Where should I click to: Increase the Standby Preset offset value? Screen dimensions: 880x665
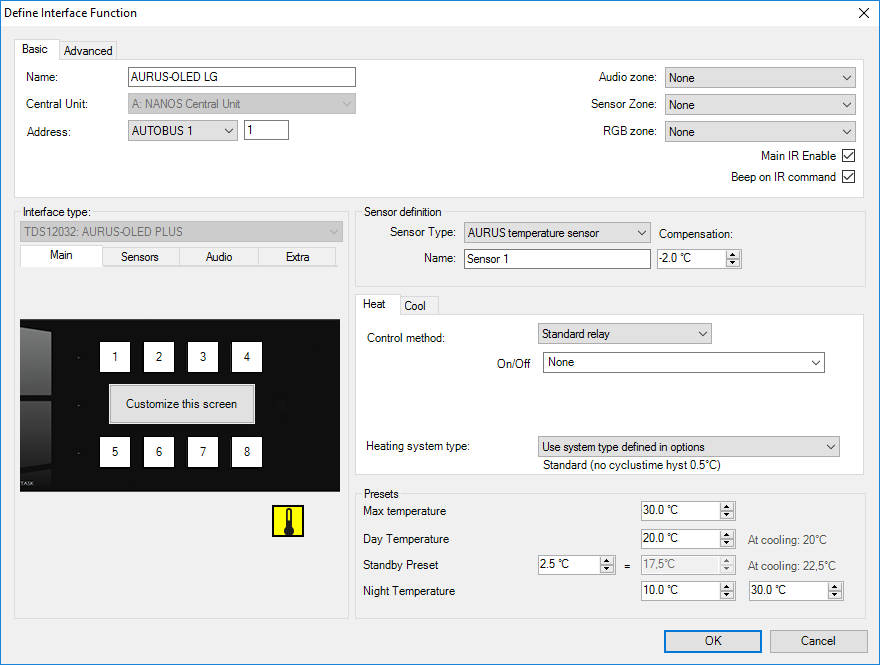point(607,561)
